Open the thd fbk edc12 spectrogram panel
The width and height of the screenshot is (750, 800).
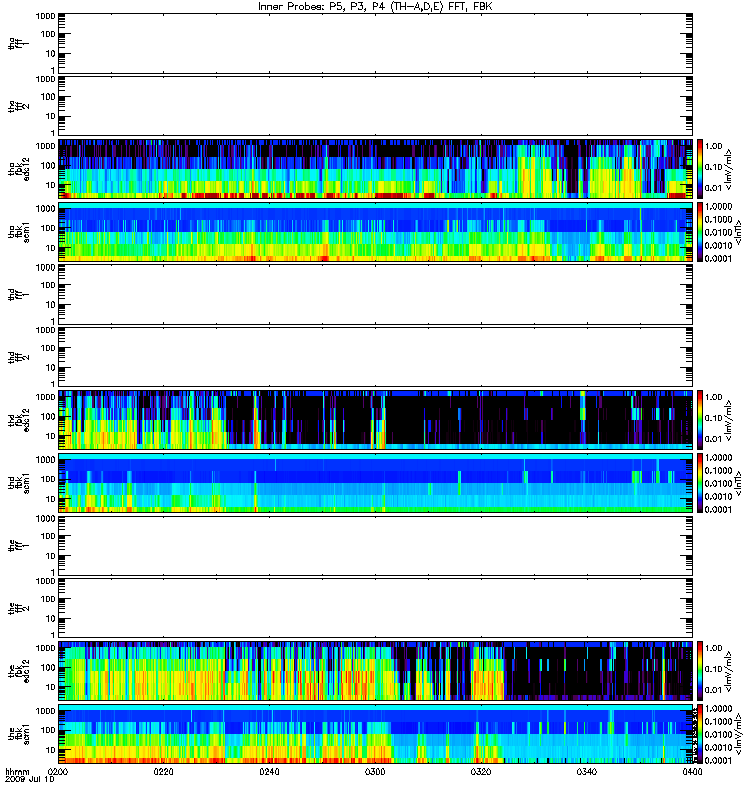(x=376, y=419)
